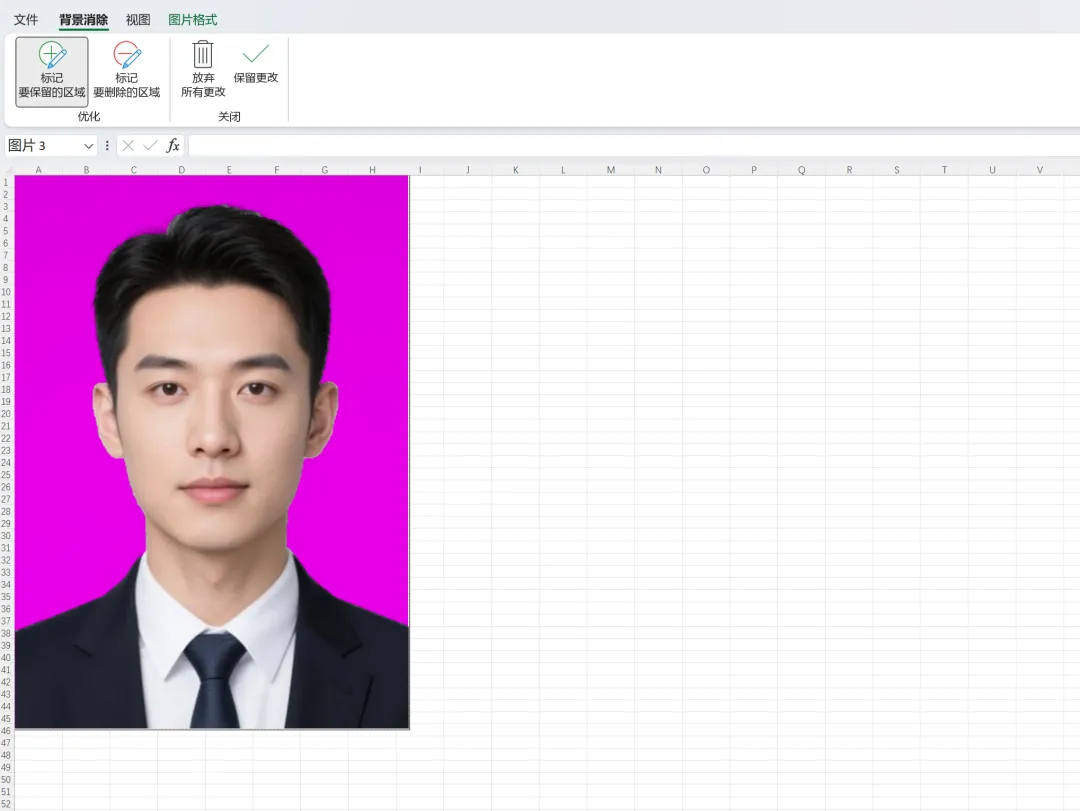
Task: Select column V header
Action: (x=1039, y=170)
